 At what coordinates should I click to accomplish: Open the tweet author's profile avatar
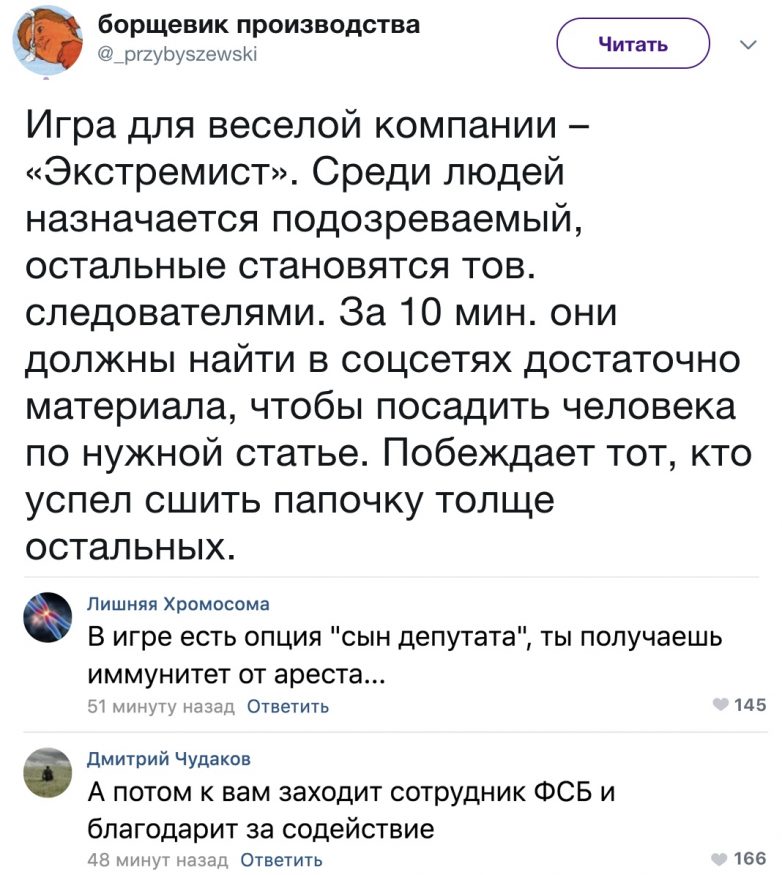(x=45, y=39)
